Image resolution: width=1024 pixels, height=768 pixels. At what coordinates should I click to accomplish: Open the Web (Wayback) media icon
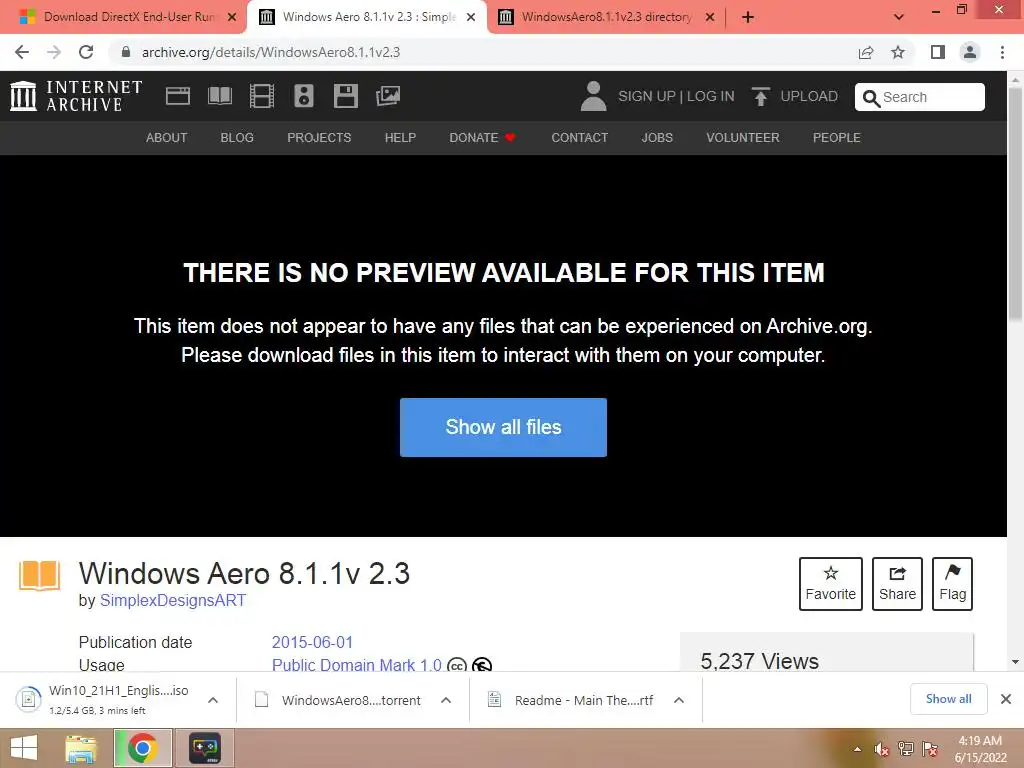[x=178, y=96]
